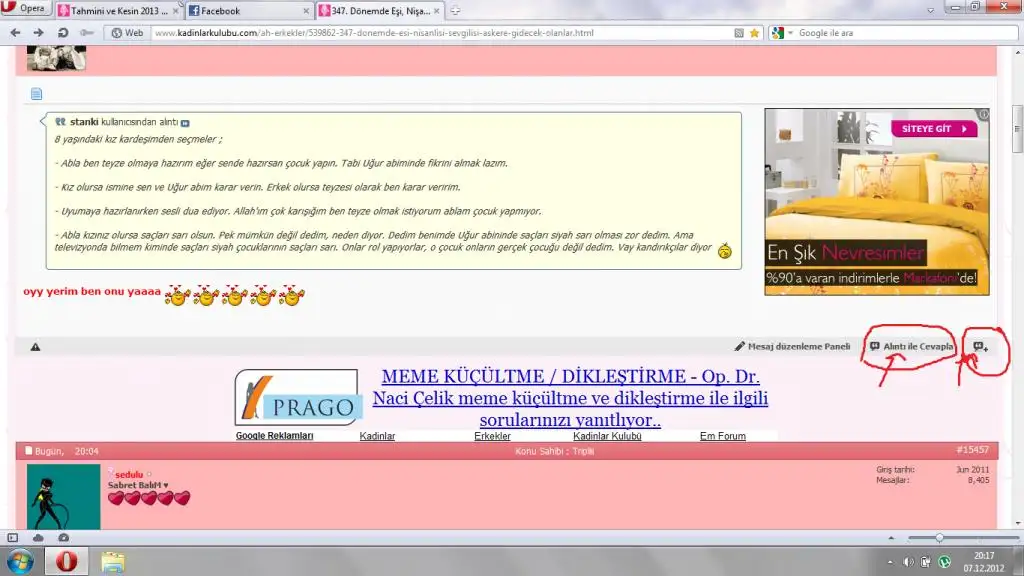Click the Opera icon in the taskbar

pyautogui.click(x=66, y=562)
